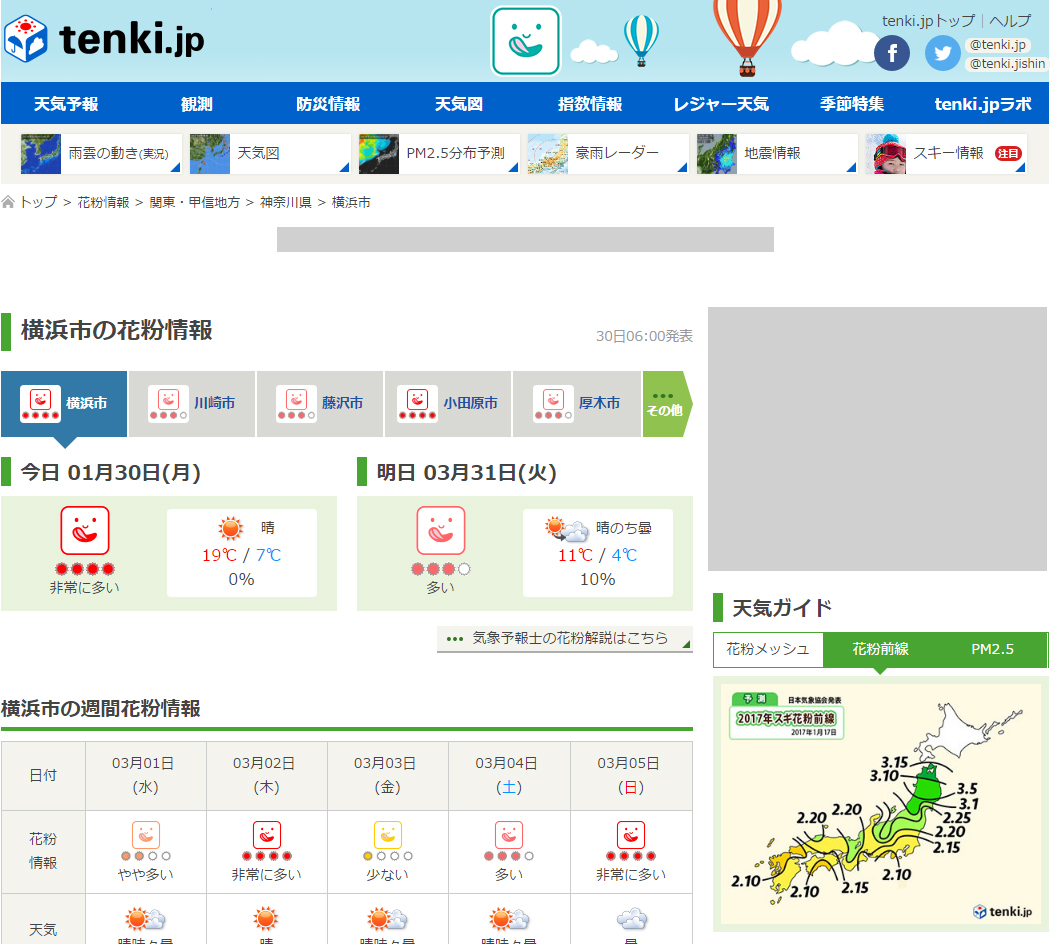This screenshot has height=944, width=1058.
Task: Click the 30日06:00発表 timestamp
Action: (644, 336)
